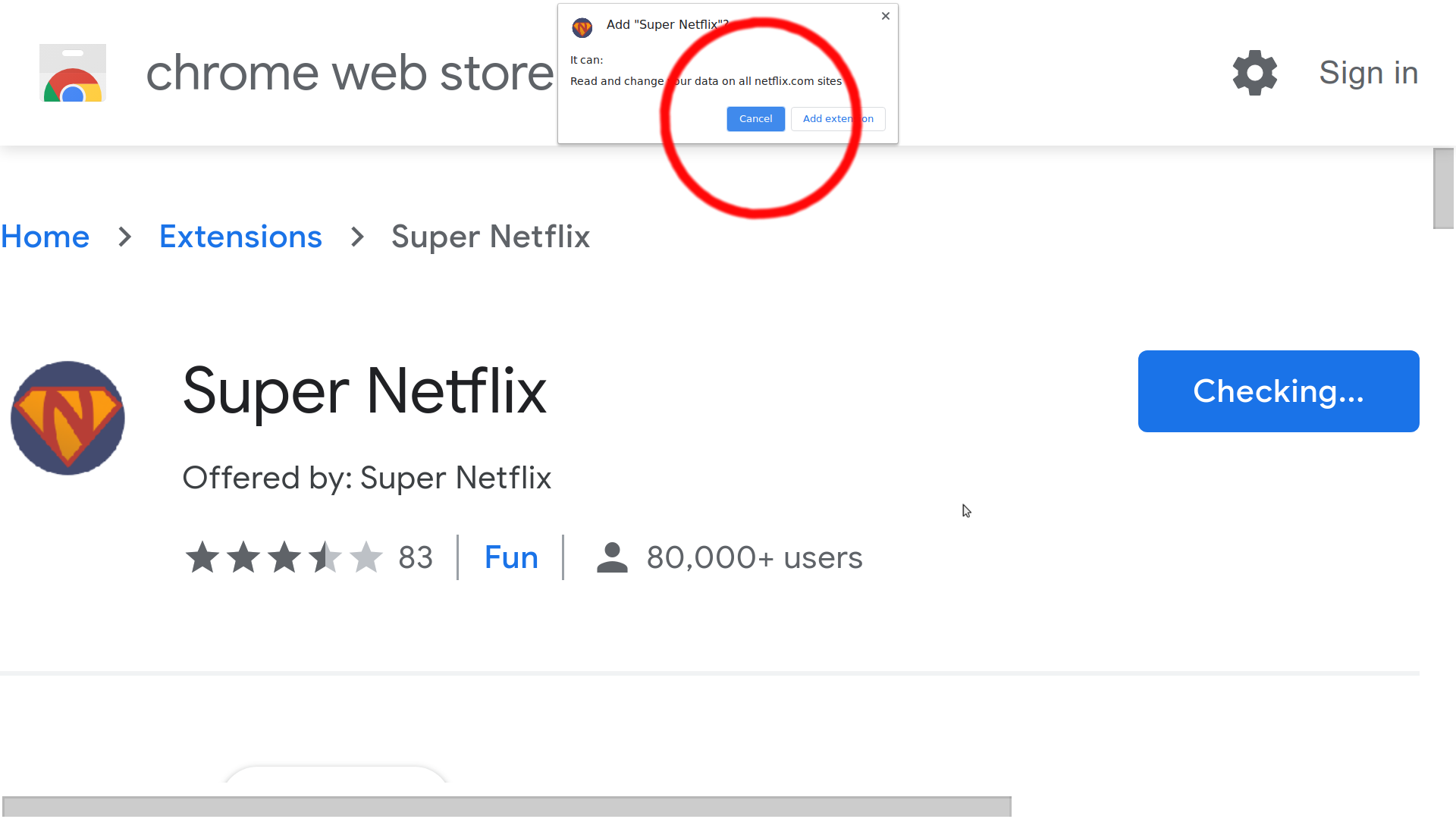
Task: Click the Super Netflix extension logo
Action: point(67,418)
